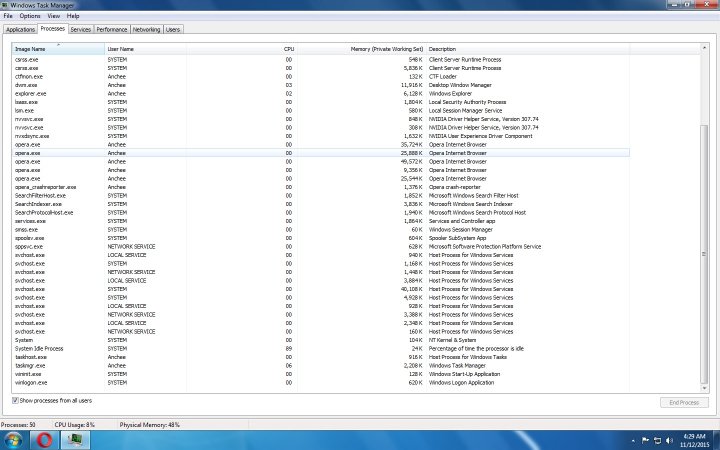Select the SearchFilterHost.exe row
Viewport: 720px width, 450px height.
click(321, 196)
